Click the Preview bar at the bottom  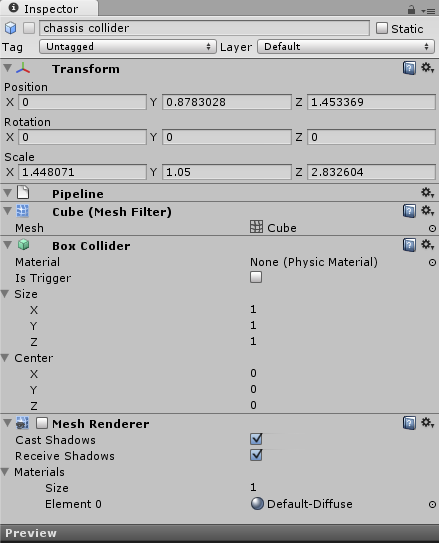pos(220,533)
